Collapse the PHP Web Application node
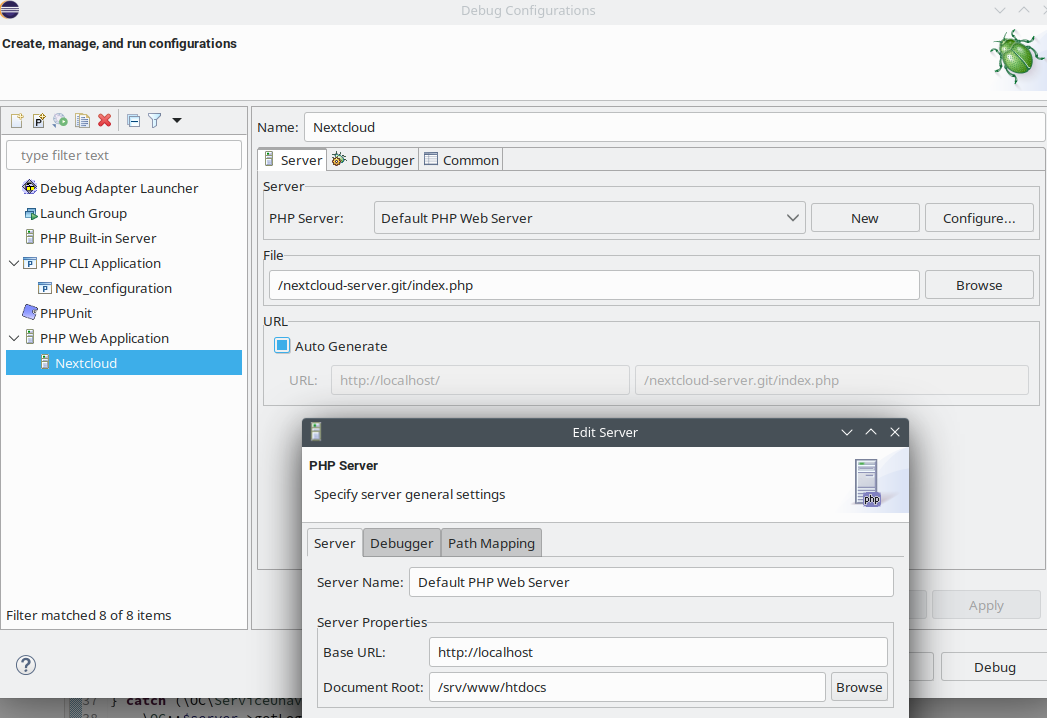The height and width of the screenshot is (718, 1047). (13, 339)
